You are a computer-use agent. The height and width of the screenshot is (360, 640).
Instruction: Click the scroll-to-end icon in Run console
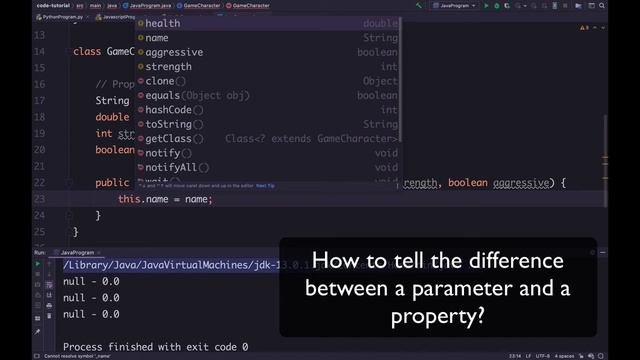(49, 295)
